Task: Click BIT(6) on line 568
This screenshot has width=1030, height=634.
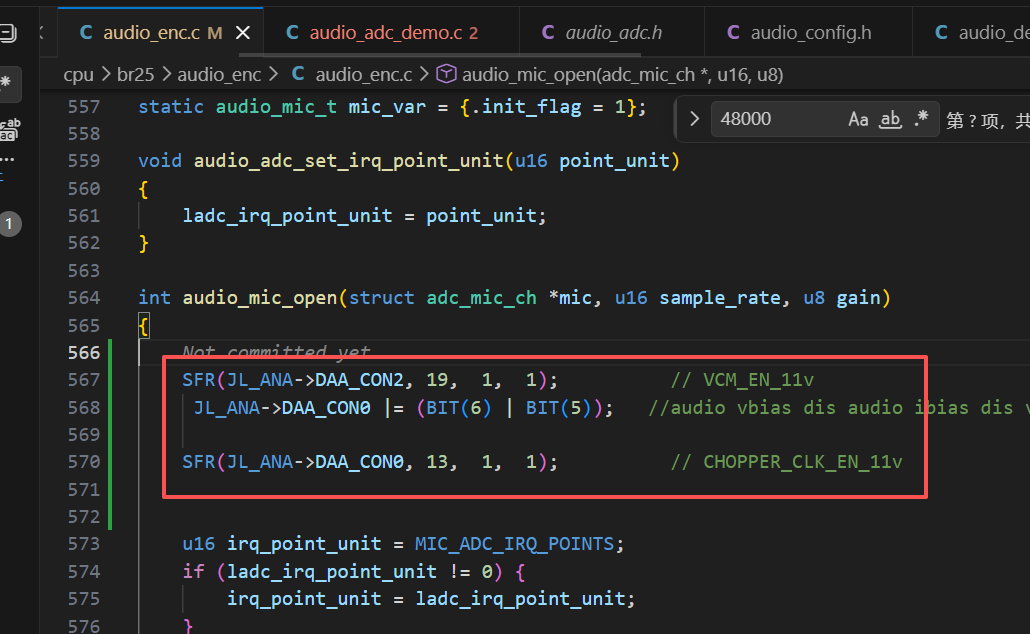Action: [x=459, y=408]
